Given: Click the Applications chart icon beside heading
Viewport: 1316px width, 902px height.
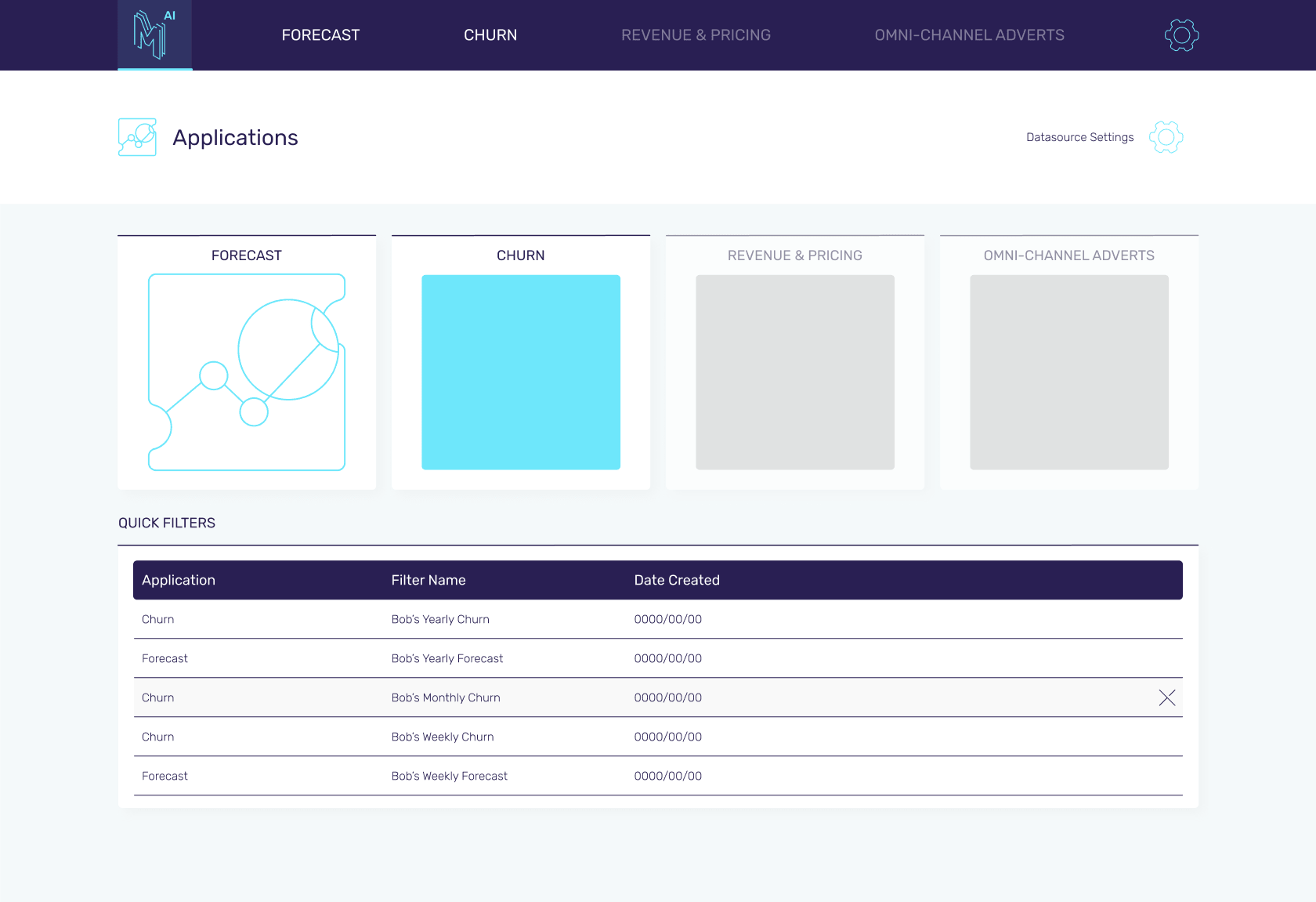Looking at the screenshot, I should point(137,137).
